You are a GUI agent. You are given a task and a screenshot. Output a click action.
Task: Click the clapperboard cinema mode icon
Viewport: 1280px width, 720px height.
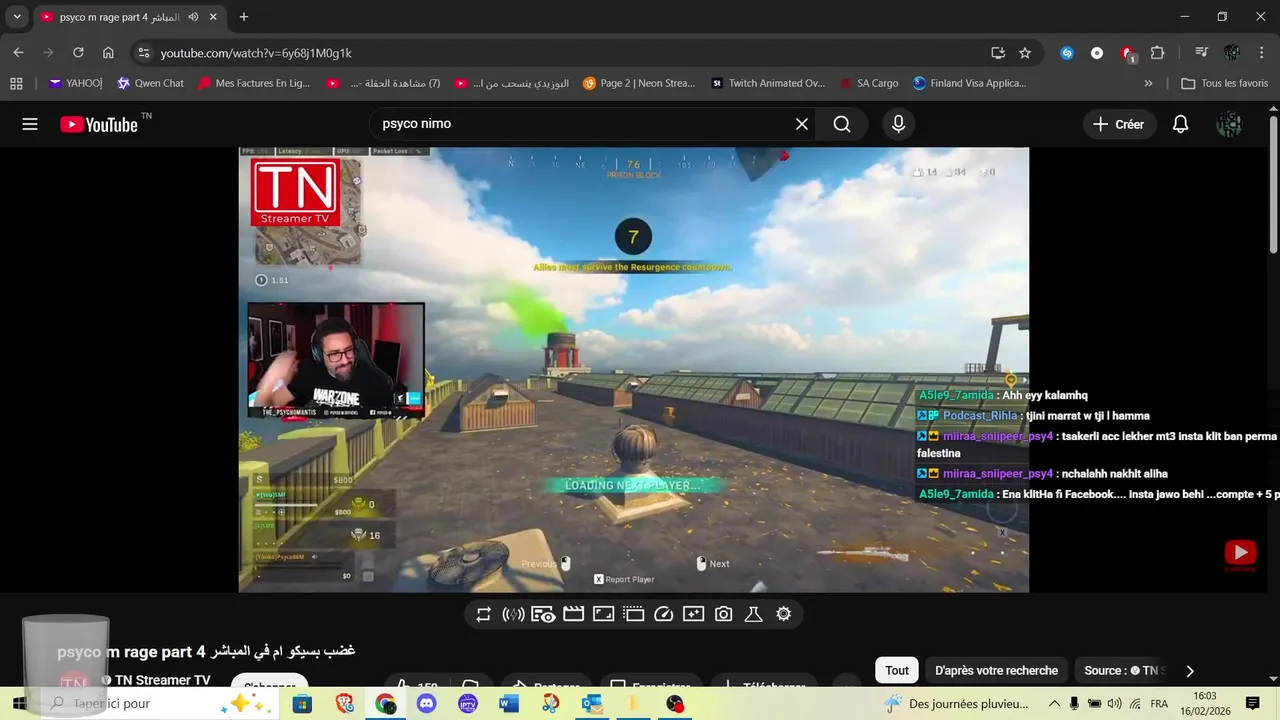(573, 614)
